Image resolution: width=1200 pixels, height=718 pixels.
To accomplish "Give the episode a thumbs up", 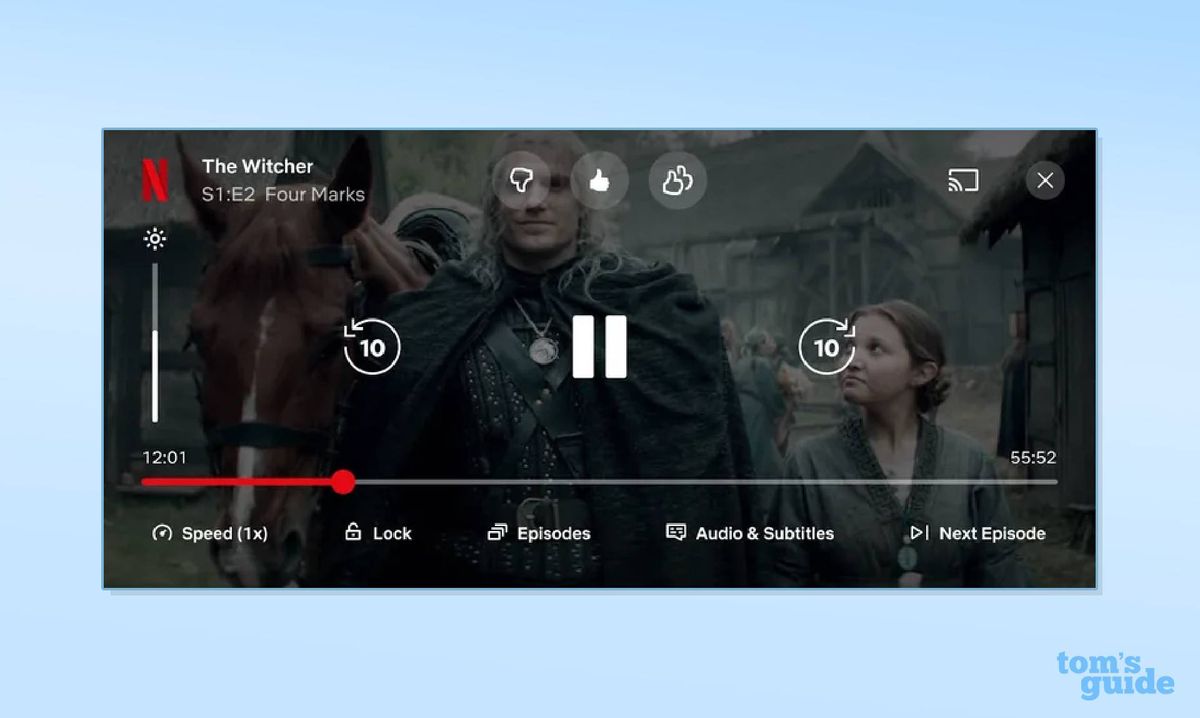I will click(599, 181).
